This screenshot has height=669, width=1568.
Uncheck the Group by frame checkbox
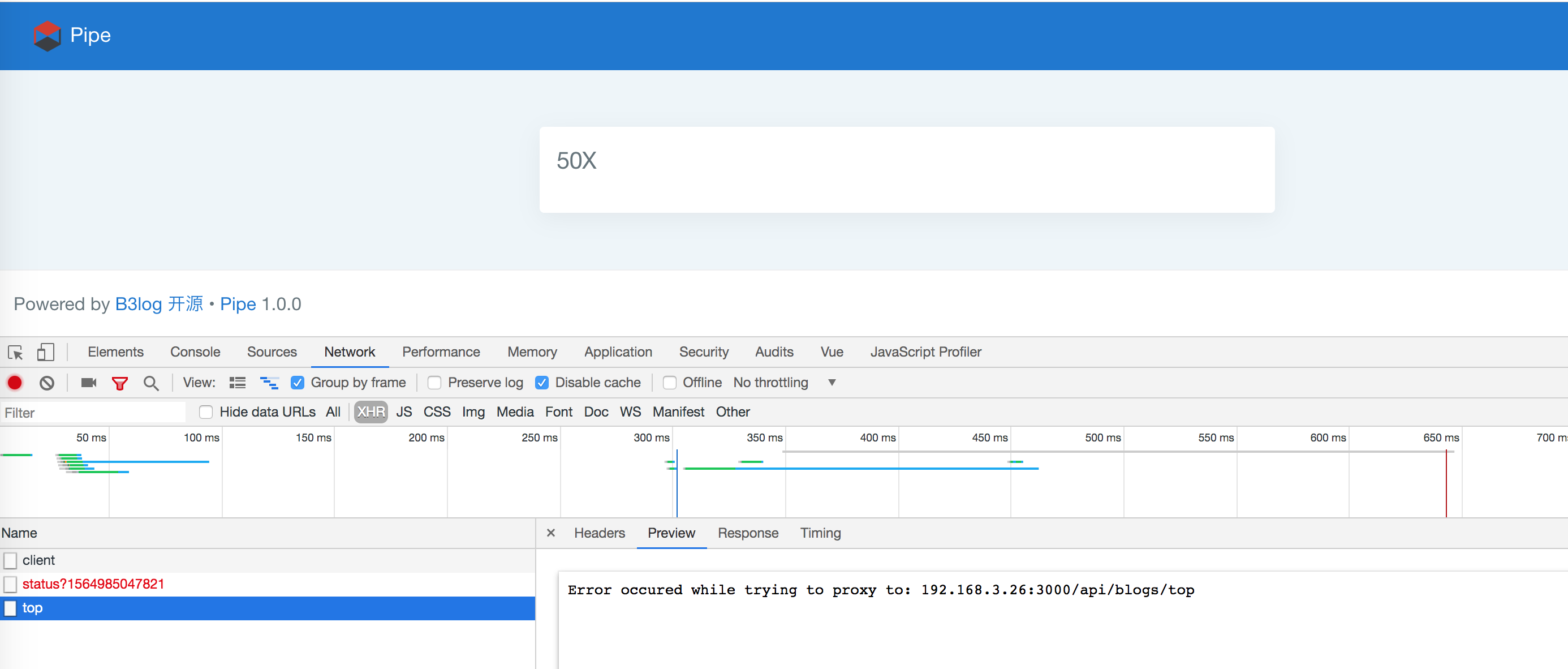298,383
